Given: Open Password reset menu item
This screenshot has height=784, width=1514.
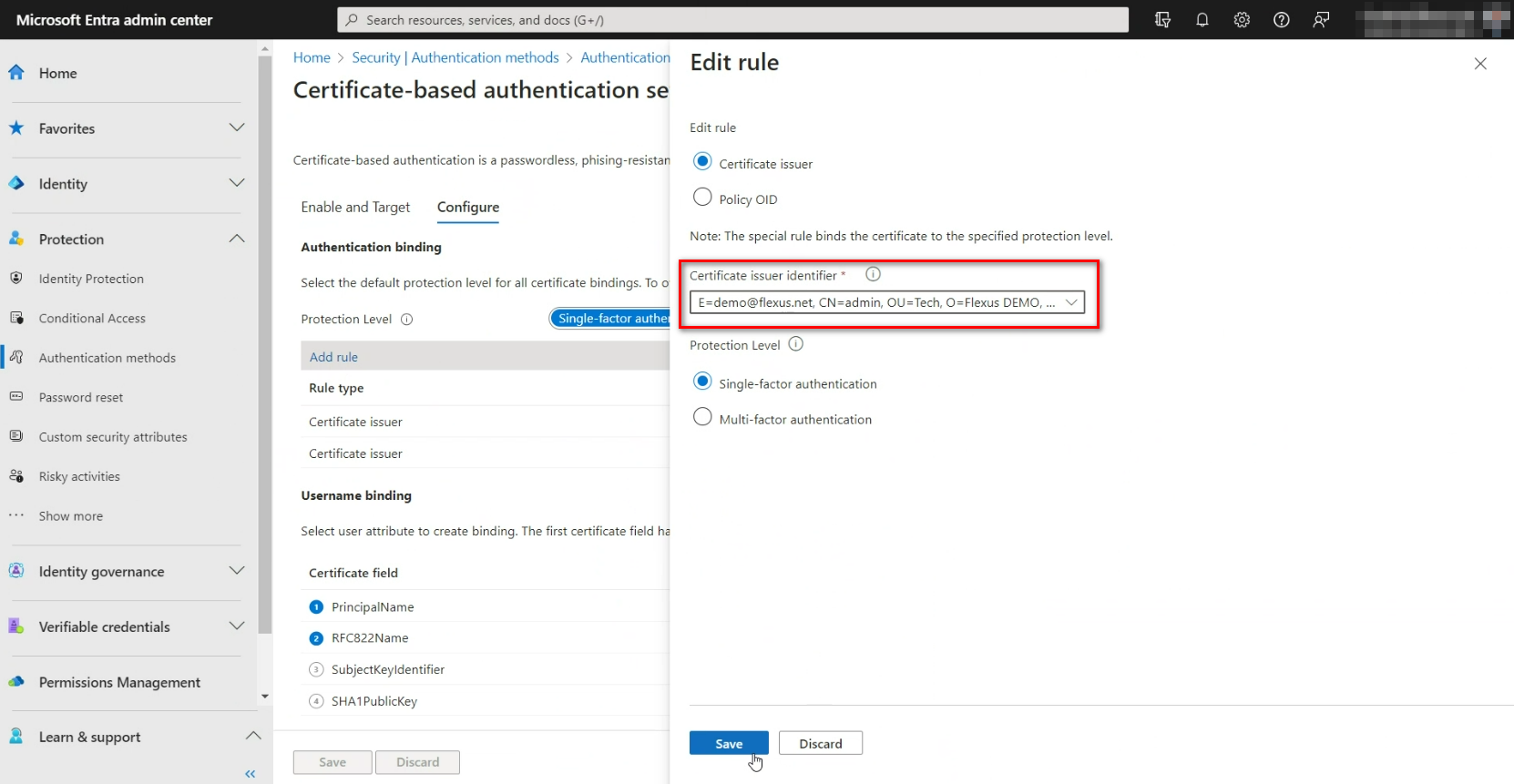Looking at the screenshot, I should tap(81, 397).
